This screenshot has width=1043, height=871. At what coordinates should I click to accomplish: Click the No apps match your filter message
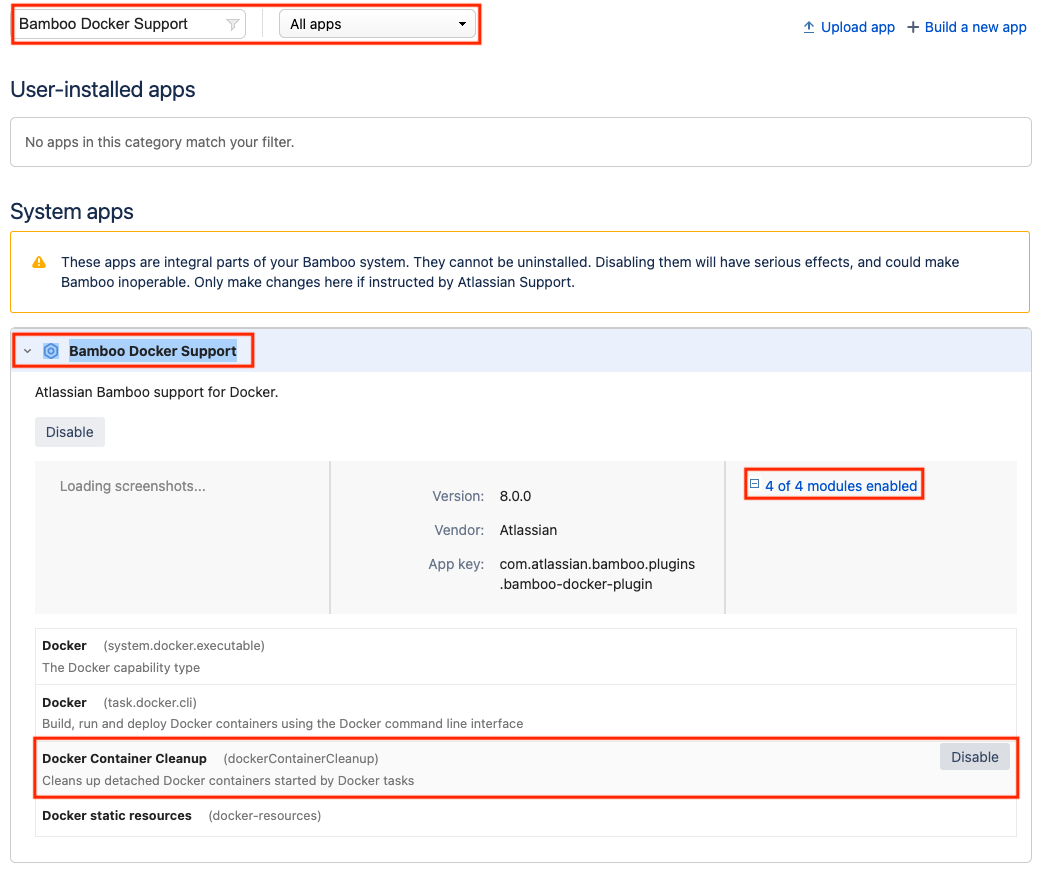pos(160,142)
